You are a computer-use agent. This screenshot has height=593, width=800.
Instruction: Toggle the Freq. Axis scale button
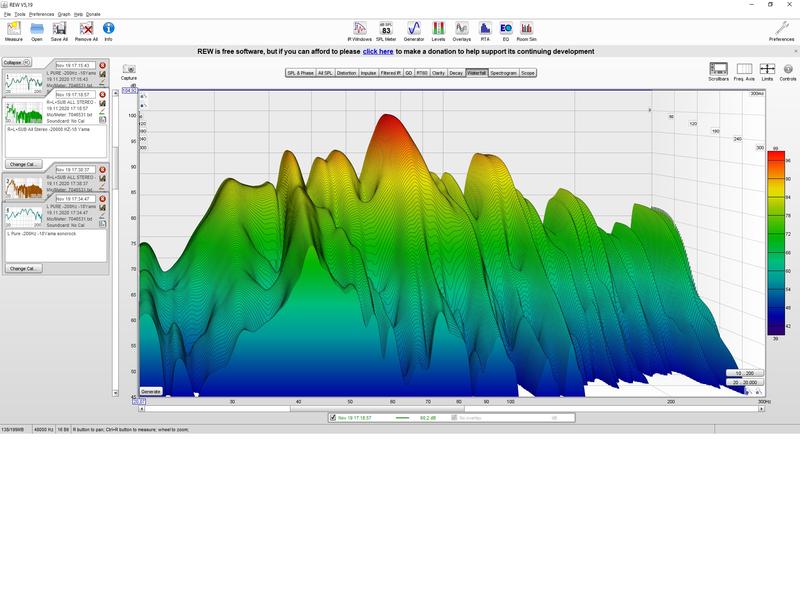(744, 71)
